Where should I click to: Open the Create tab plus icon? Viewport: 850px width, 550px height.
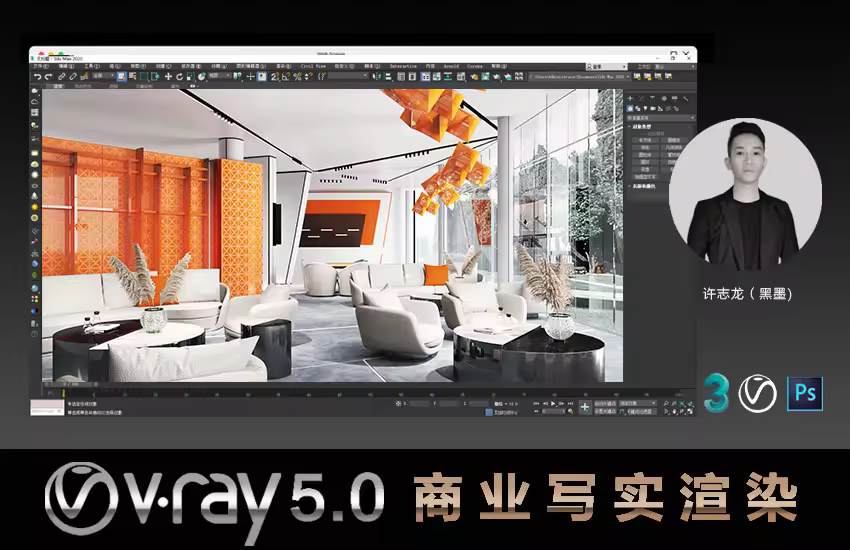631,99
